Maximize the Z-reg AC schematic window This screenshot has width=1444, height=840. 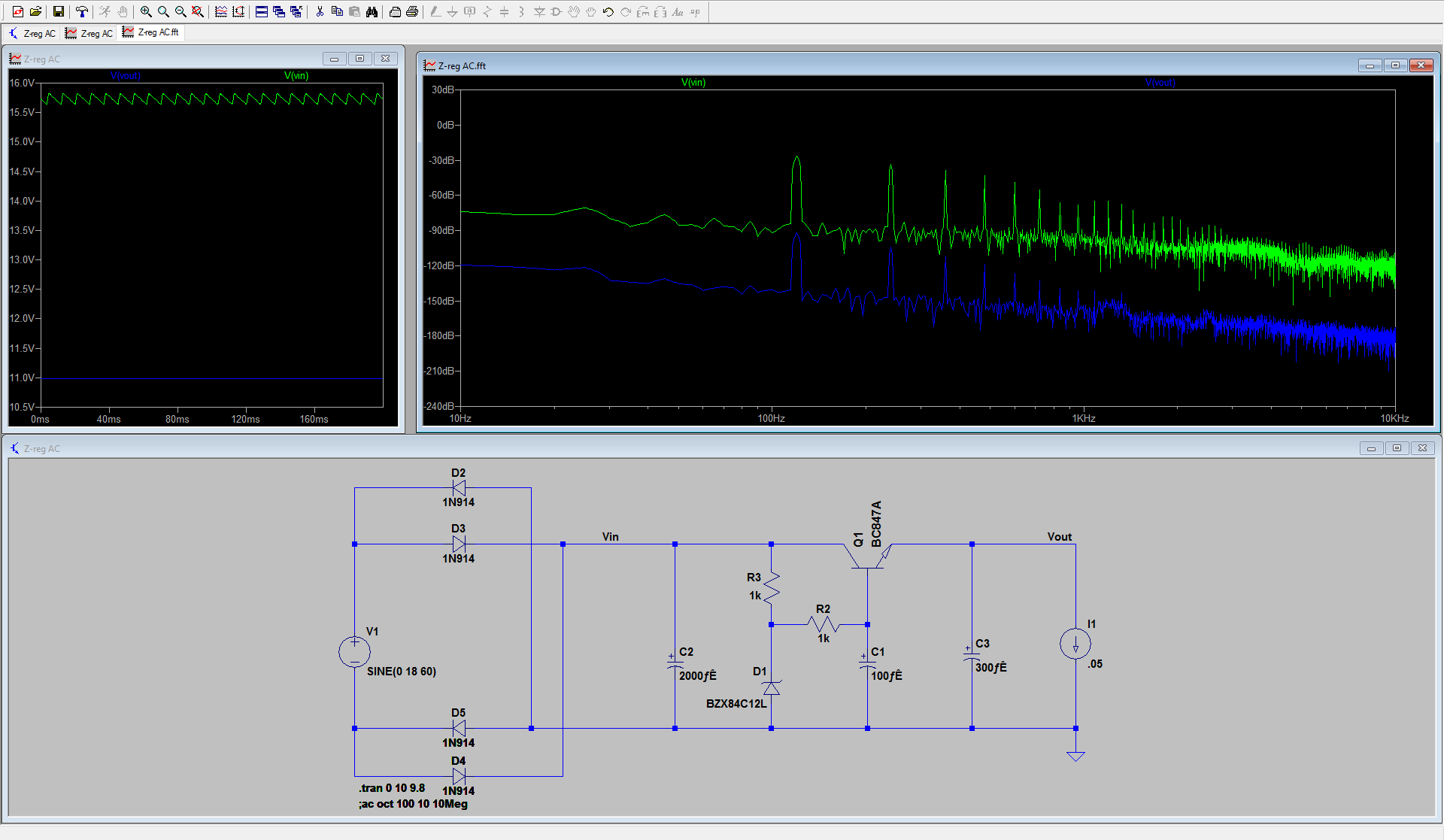click(x=1397, y=448)
